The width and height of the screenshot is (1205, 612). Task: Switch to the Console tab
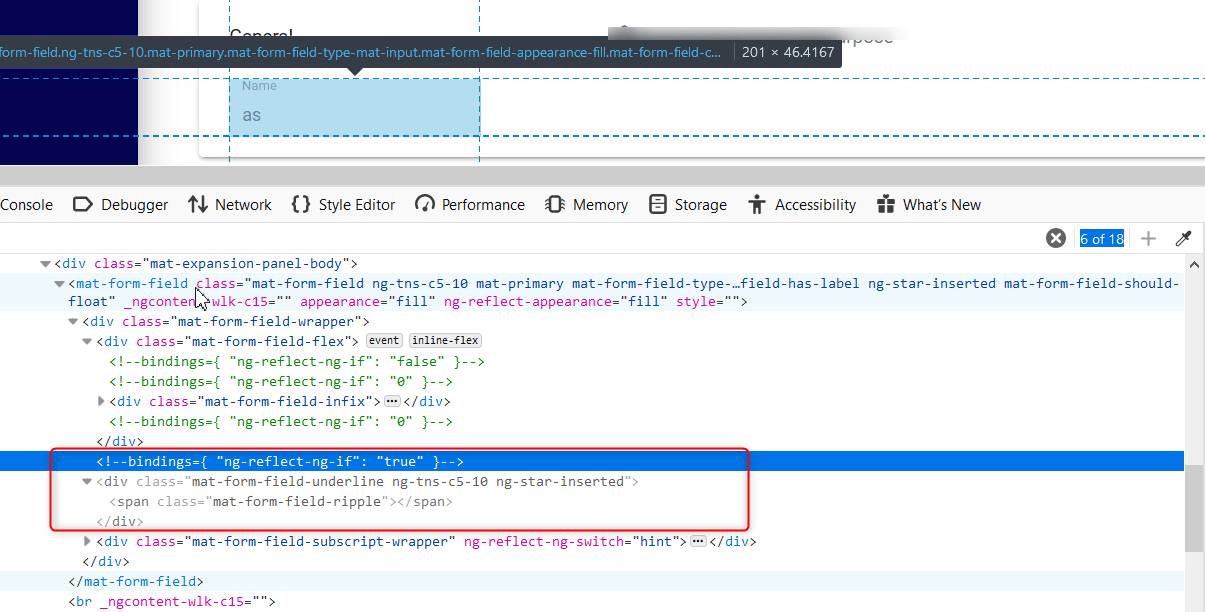(x=26, y=204)
